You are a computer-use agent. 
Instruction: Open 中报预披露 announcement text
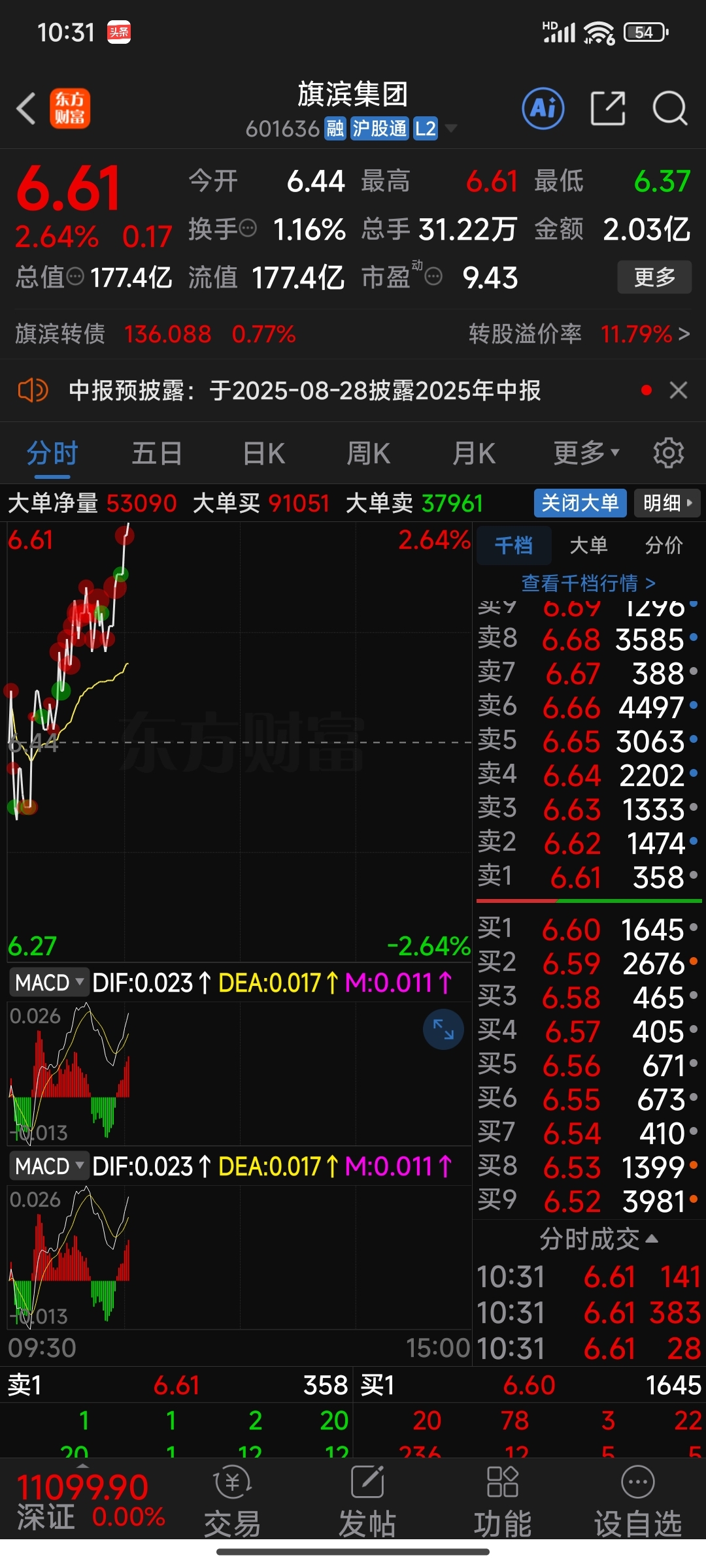point(305,391)
